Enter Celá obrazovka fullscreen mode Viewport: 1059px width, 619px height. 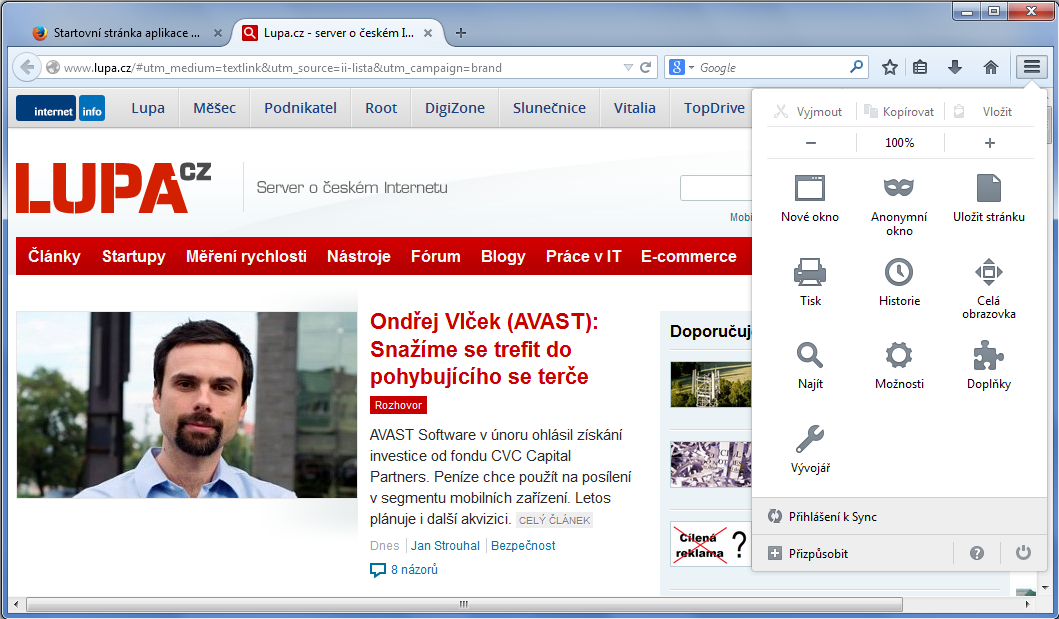pyautogui.click(x=989, y=288)
